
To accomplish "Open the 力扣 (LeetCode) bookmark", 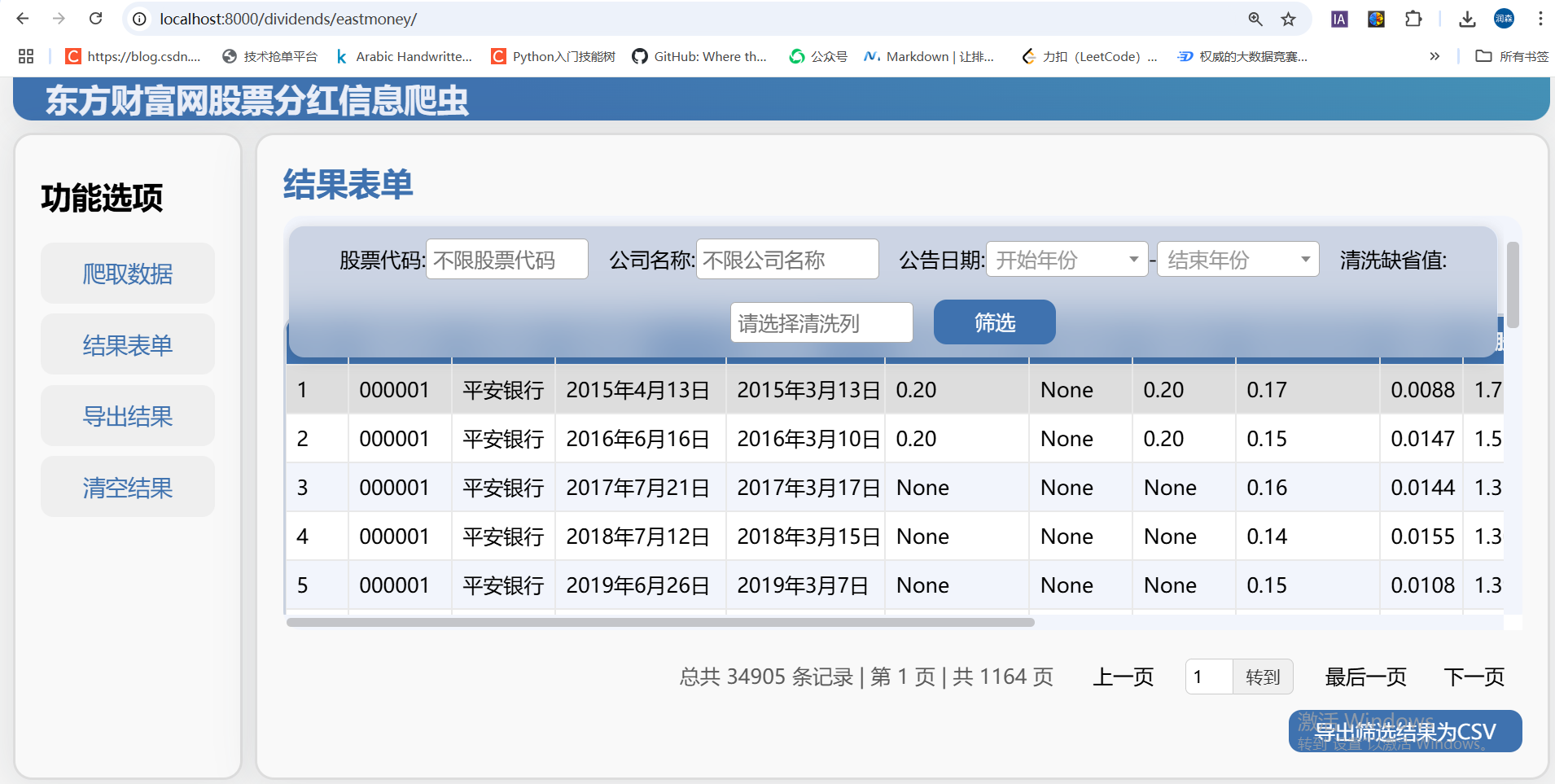I will [1089, 56].
